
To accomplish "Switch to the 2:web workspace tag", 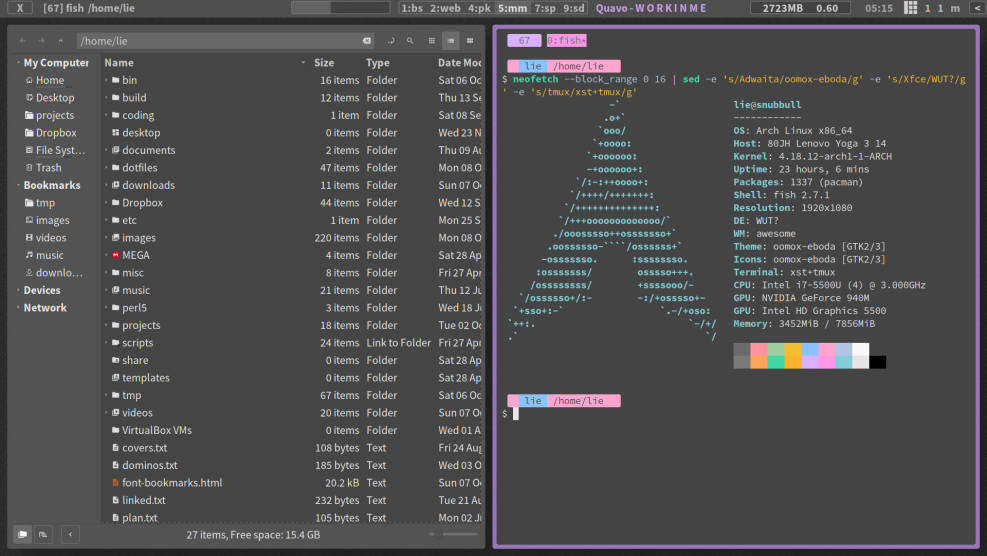I will pyautogui.click(x=445, y=8).
